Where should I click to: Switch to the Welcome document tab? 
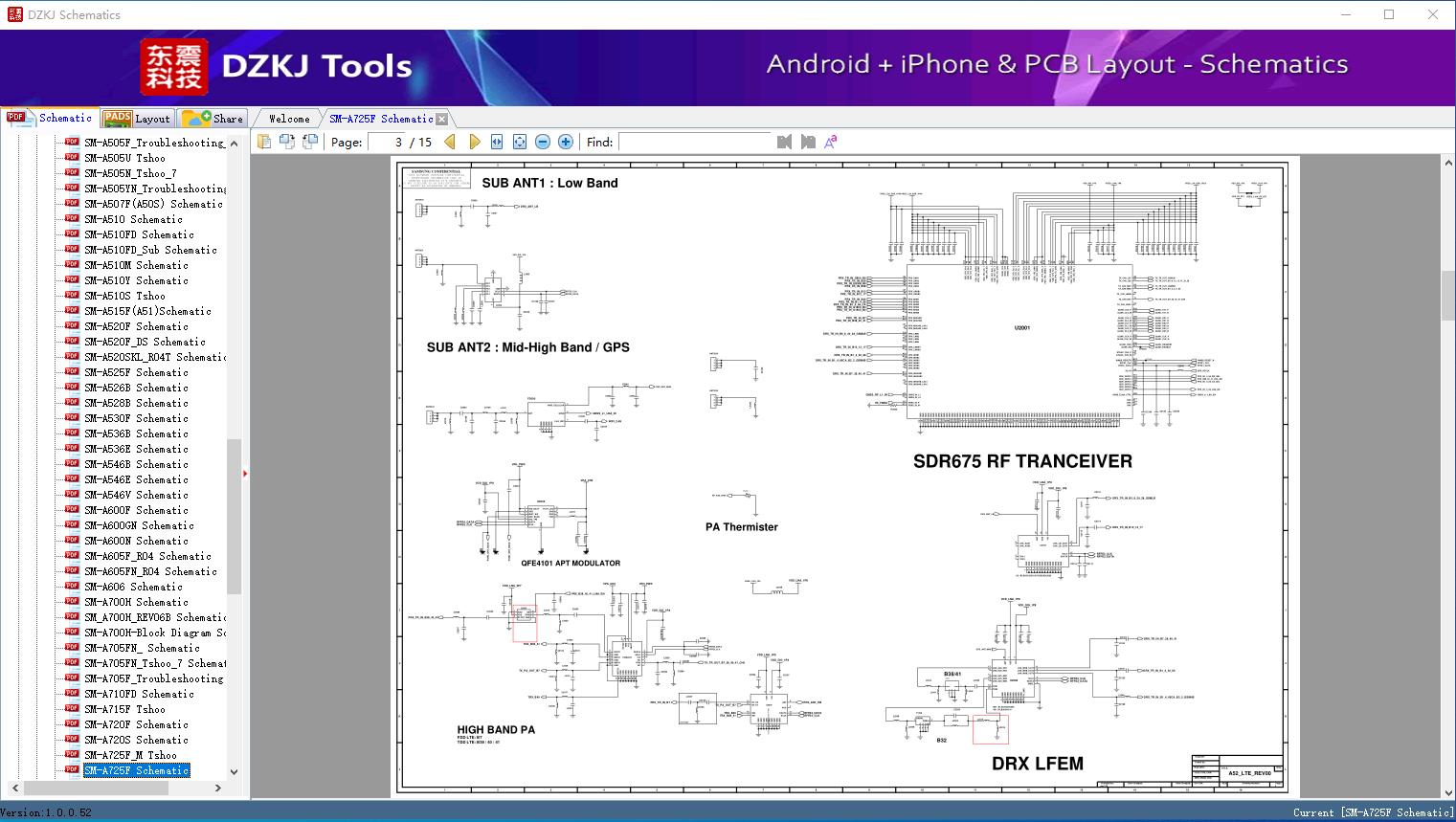click(289, 119)
